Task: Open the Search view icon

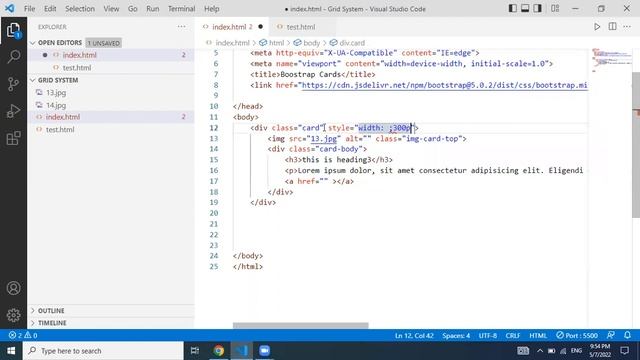Action: click(13, 57)
